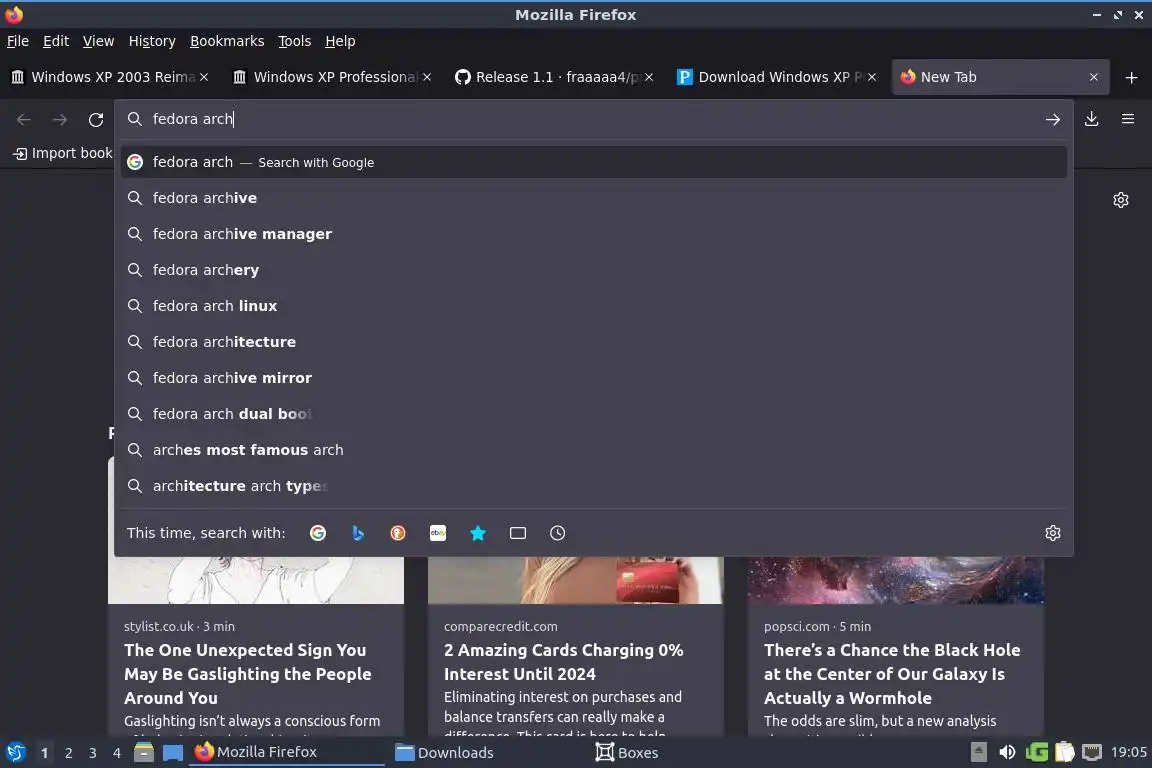Open the File menu
Screen dimensions: 1152x768
pyautogui.click(x=18, y=41)
